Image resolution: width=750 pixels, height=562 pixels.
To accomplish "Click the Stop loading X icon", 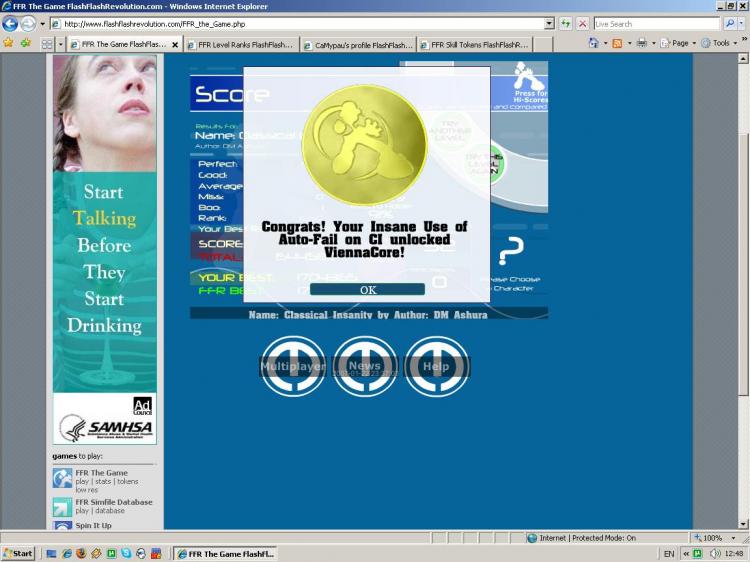I will click(x=581, y=23).
